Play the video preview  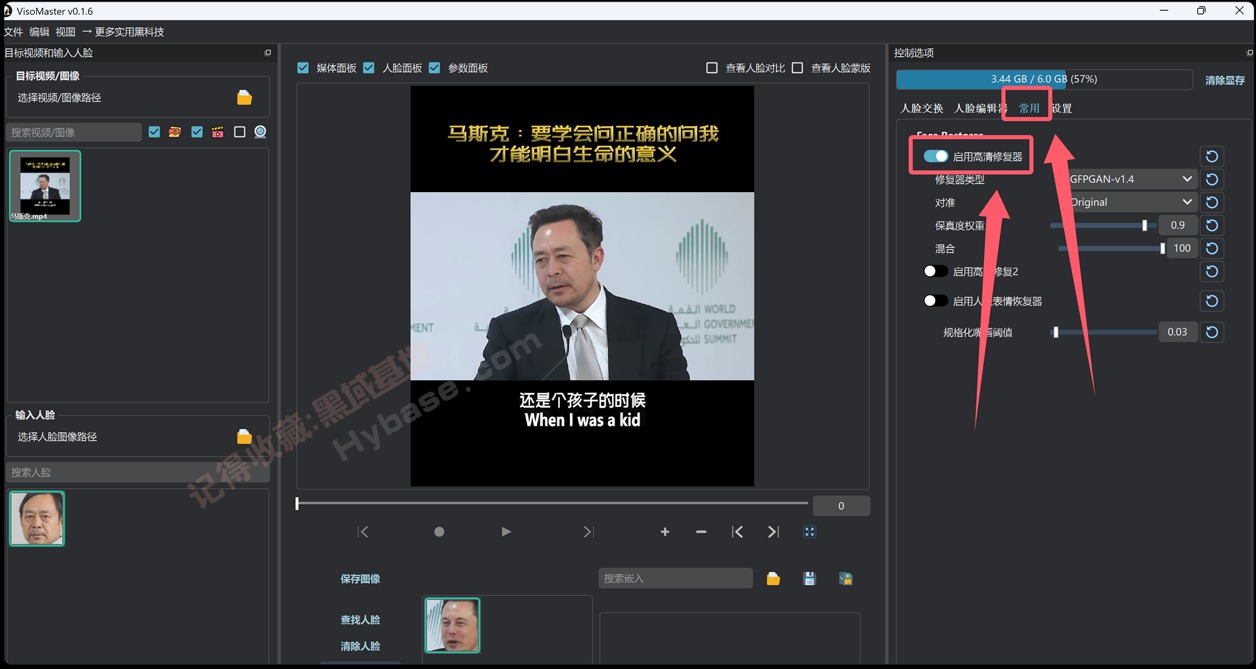[506, 532]
